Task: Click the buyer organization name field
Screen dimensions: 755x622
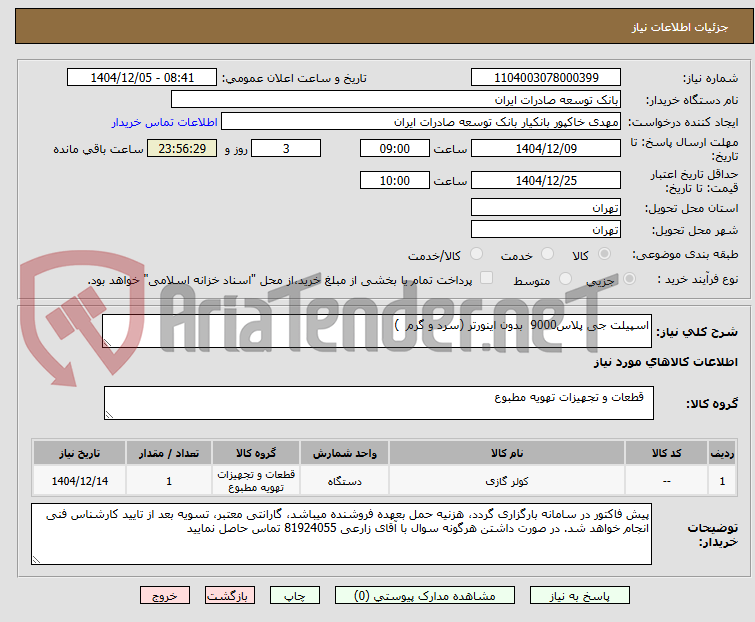Action: [396, 100]
